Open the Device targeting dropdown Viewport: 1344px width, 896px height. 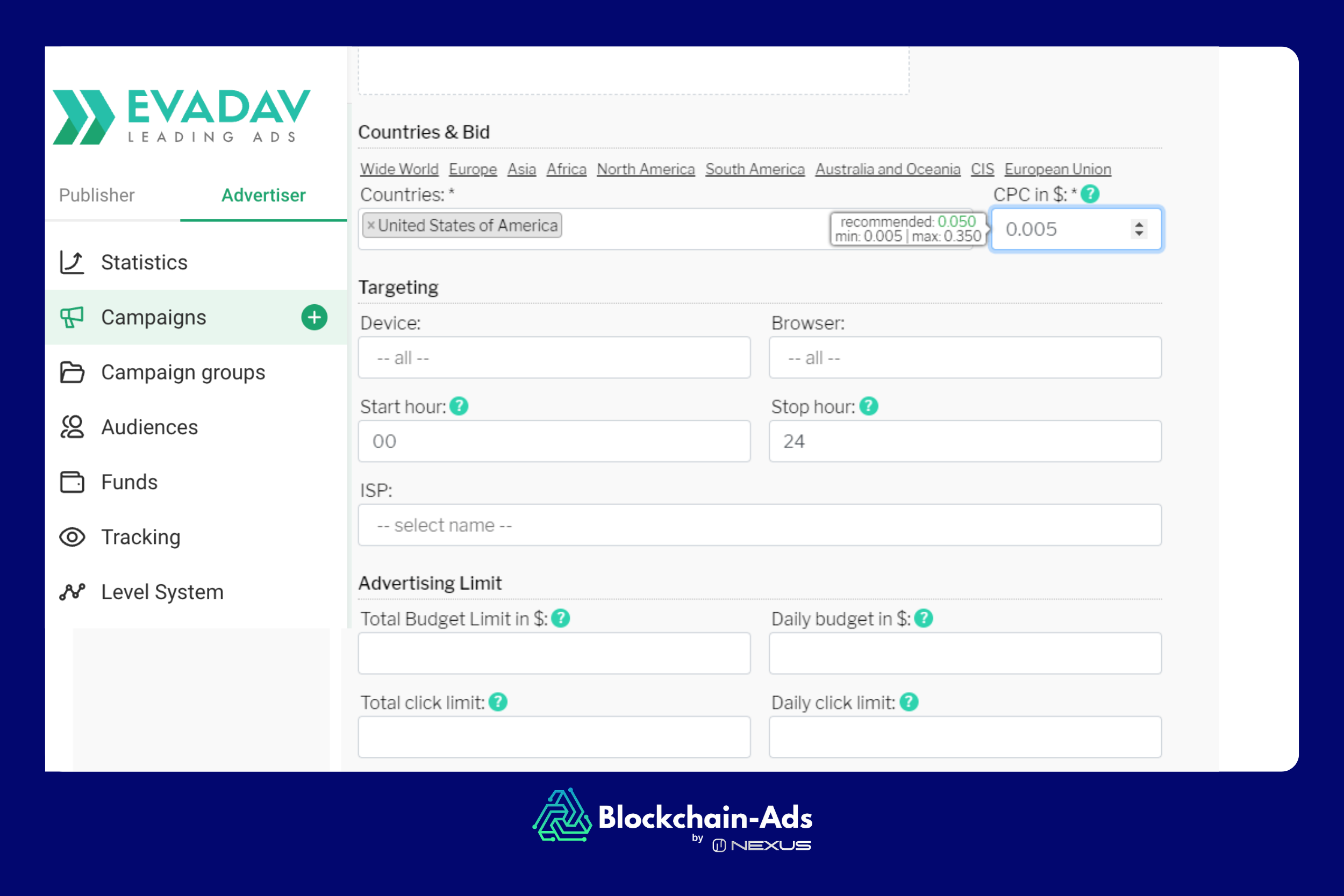click(x=554, y=358)
